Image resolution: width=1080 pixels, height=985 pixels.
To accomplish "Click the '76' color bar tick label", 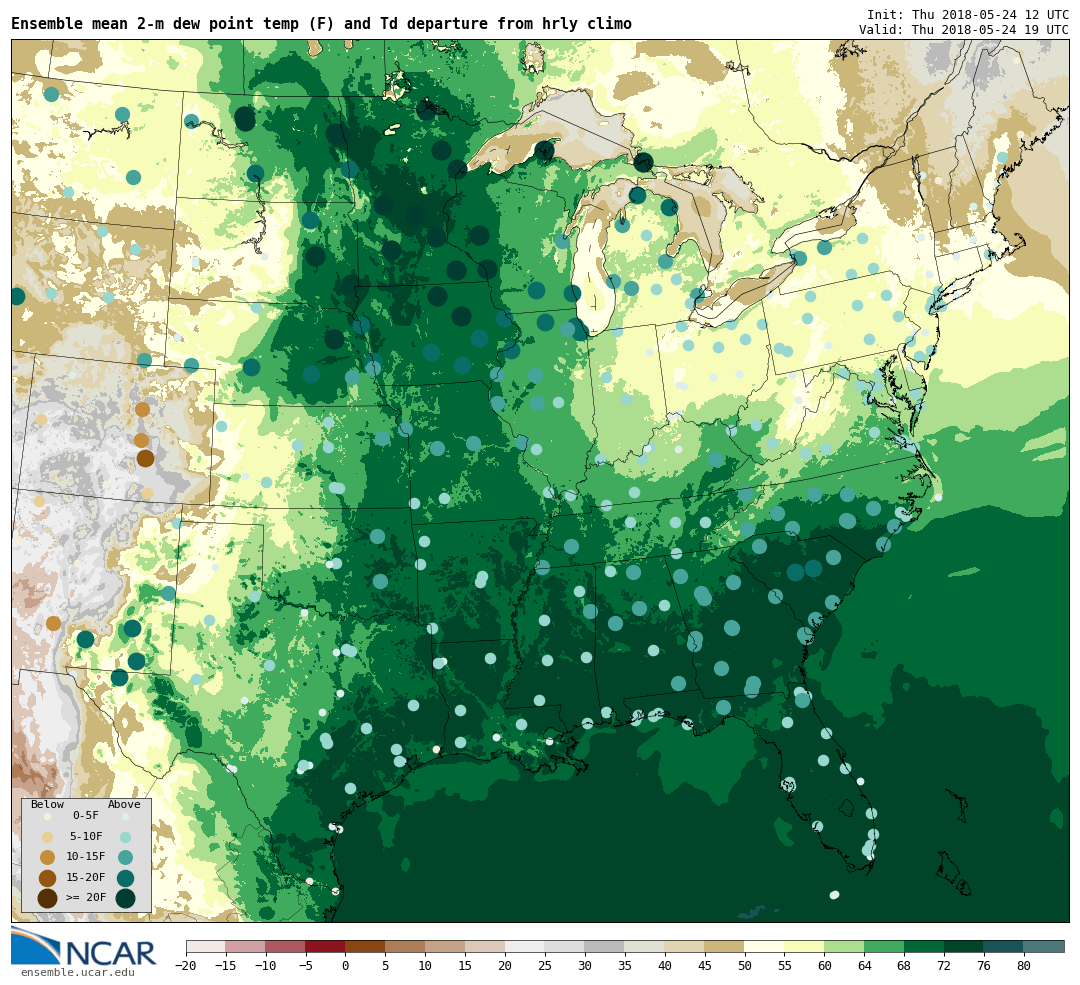I will tap(984, 966).
